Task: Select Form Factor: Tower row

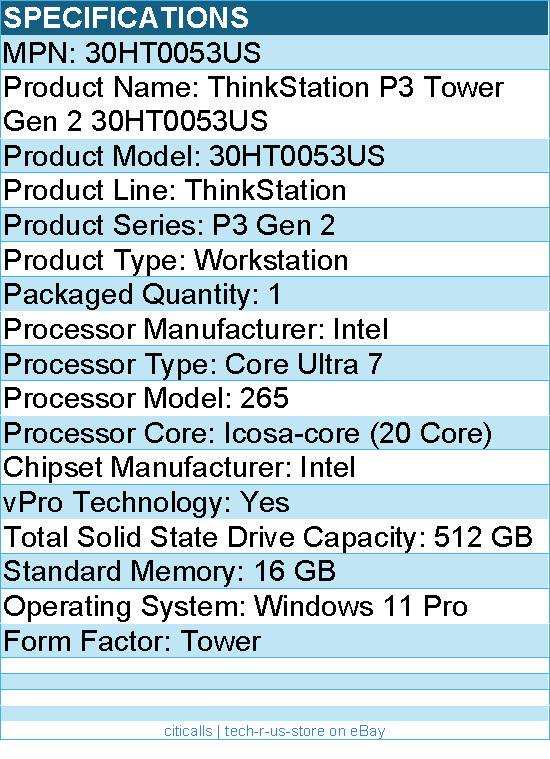Action: [275, 641]
